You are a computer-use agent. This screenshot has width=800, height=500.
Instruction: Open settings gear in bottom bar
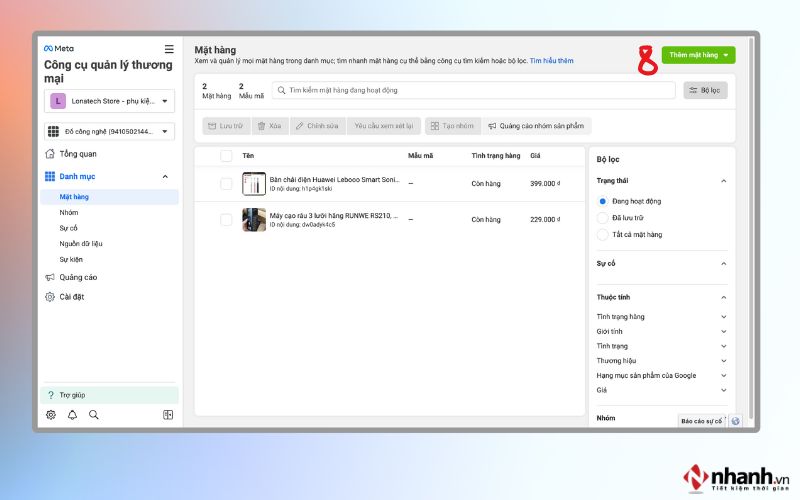(x=51, y=415)
